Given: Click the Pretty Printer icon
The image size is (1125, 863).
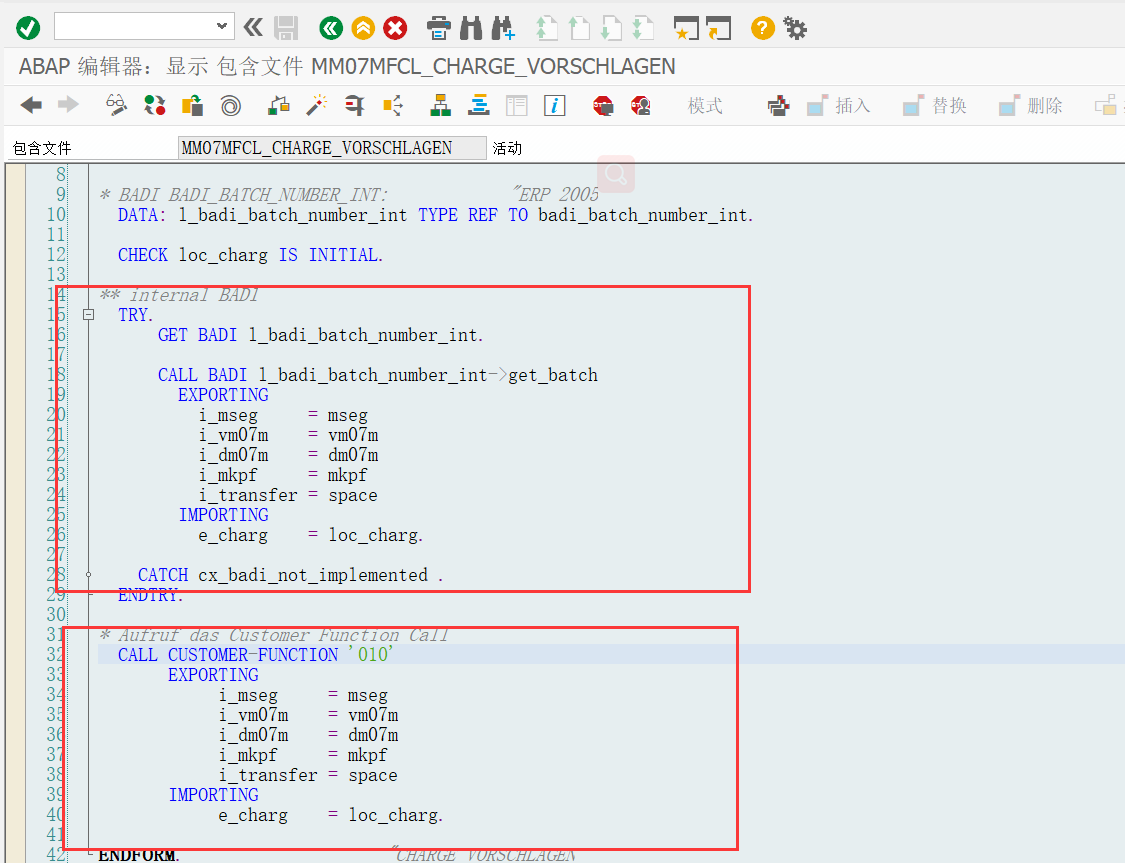Looking at the screenshot, I should [x=778, y=105].
